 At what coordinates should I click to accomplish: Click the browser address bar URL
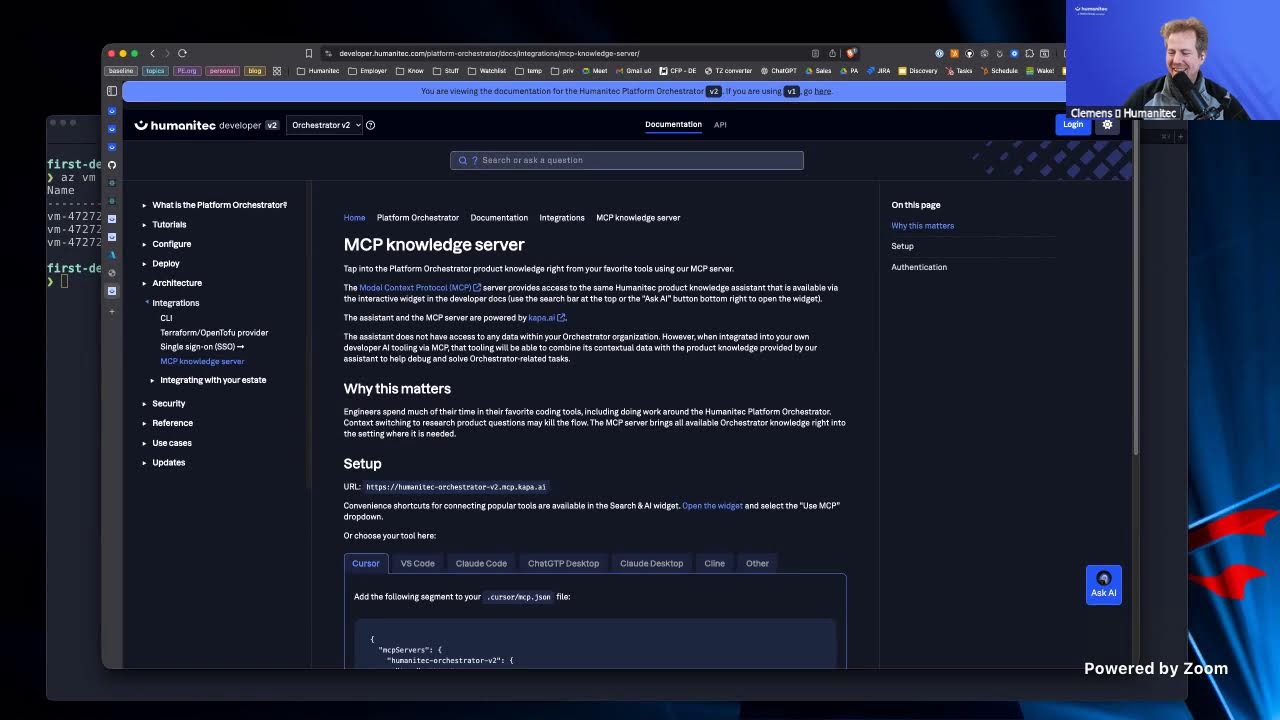(x=489, y=53)
